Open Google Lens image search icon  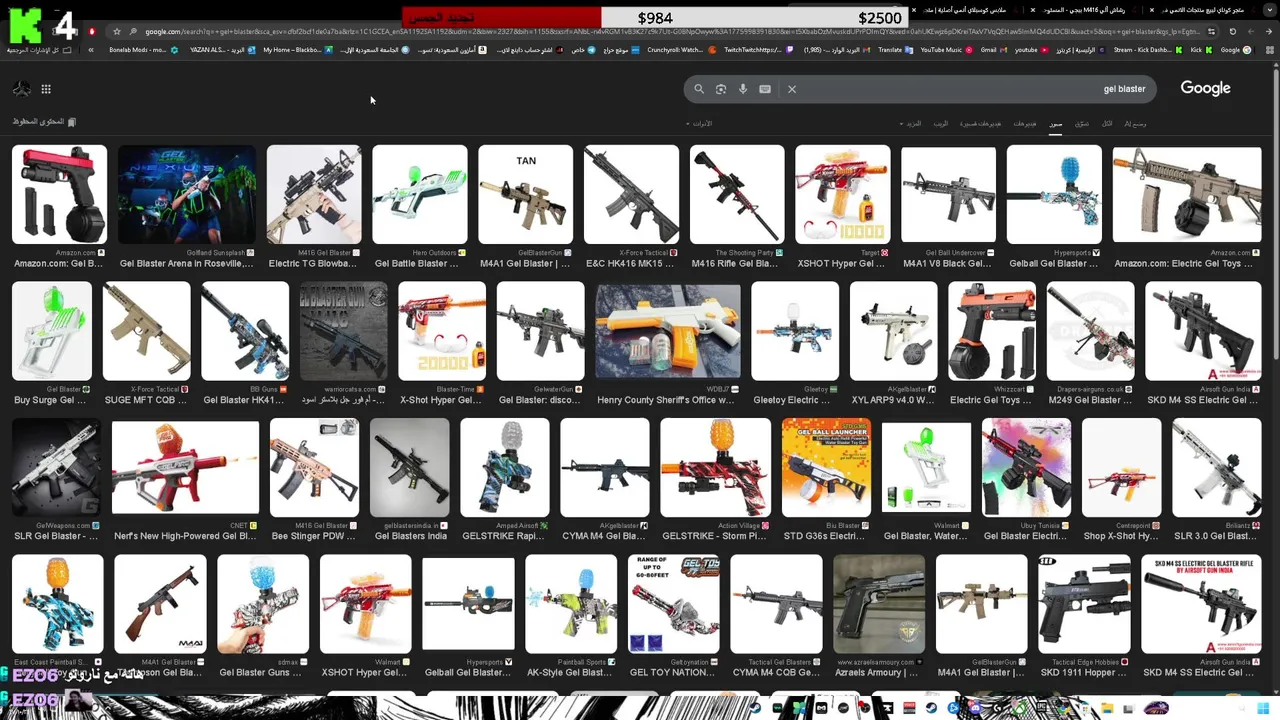point(721,89)
